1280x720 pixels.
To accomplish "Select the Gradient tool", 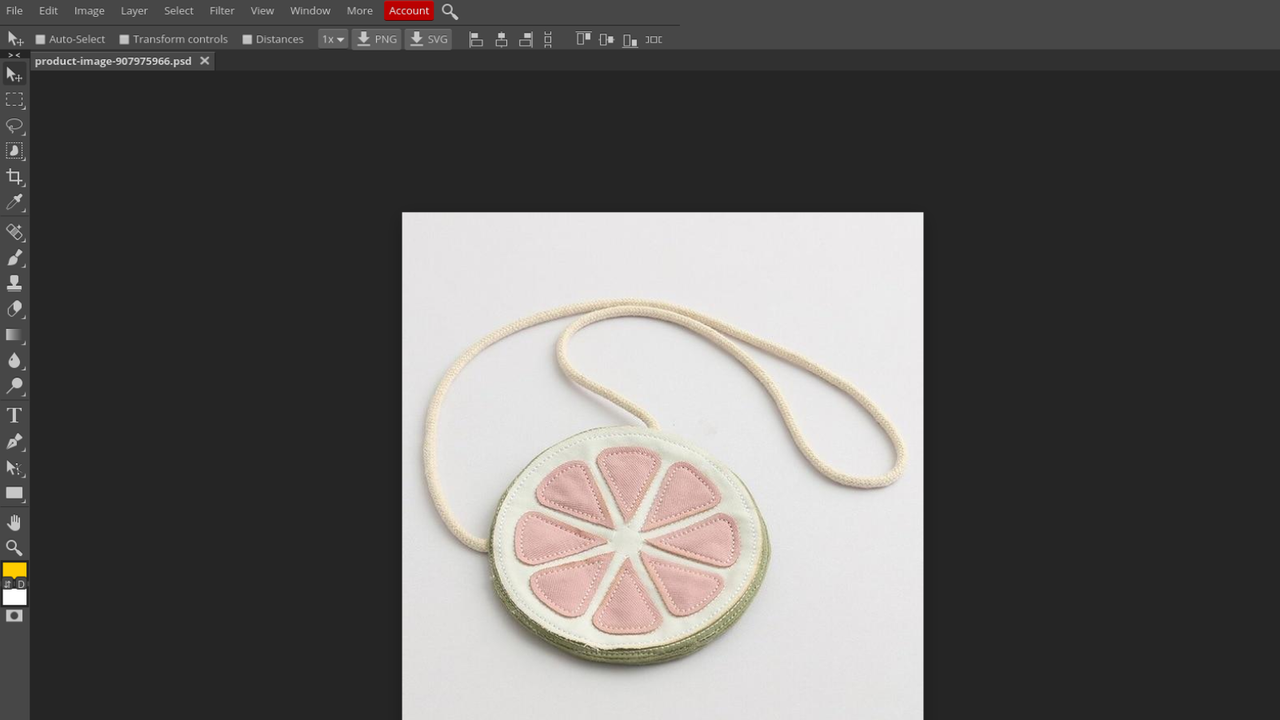I will tap(14, 335).
